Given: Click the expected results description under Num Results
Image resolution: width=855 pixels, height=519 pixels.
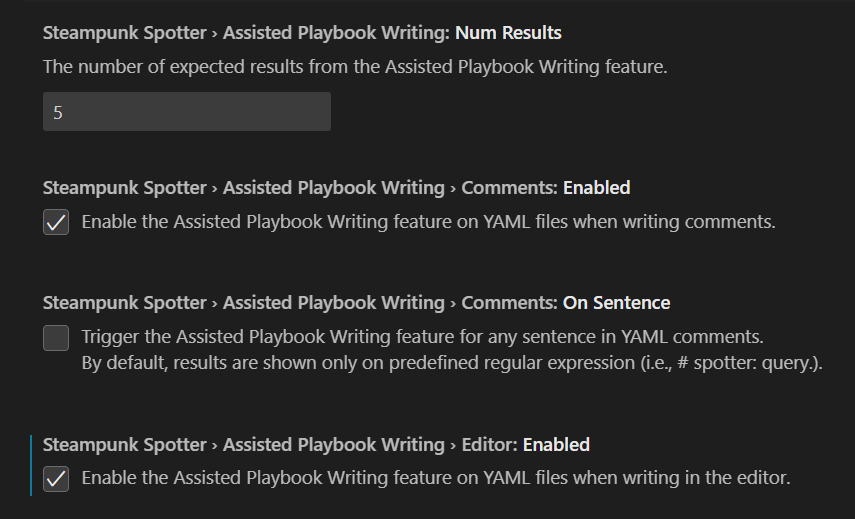Looking at the screenshot, I should pos(355,67).
